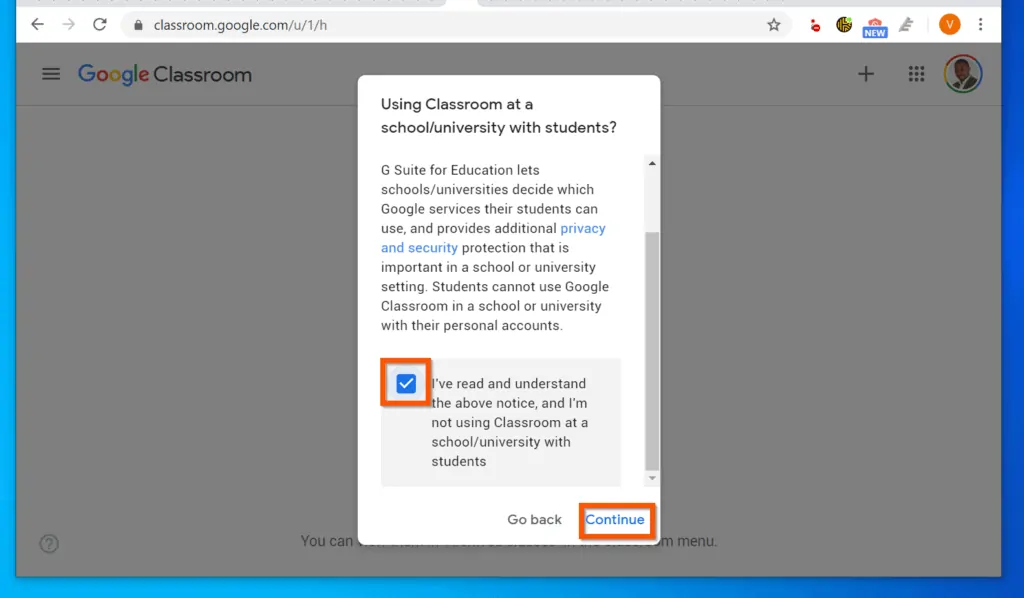Create a class with the plus icon
This screenshot has height=598, width=1024.
(x=866, y=74)
